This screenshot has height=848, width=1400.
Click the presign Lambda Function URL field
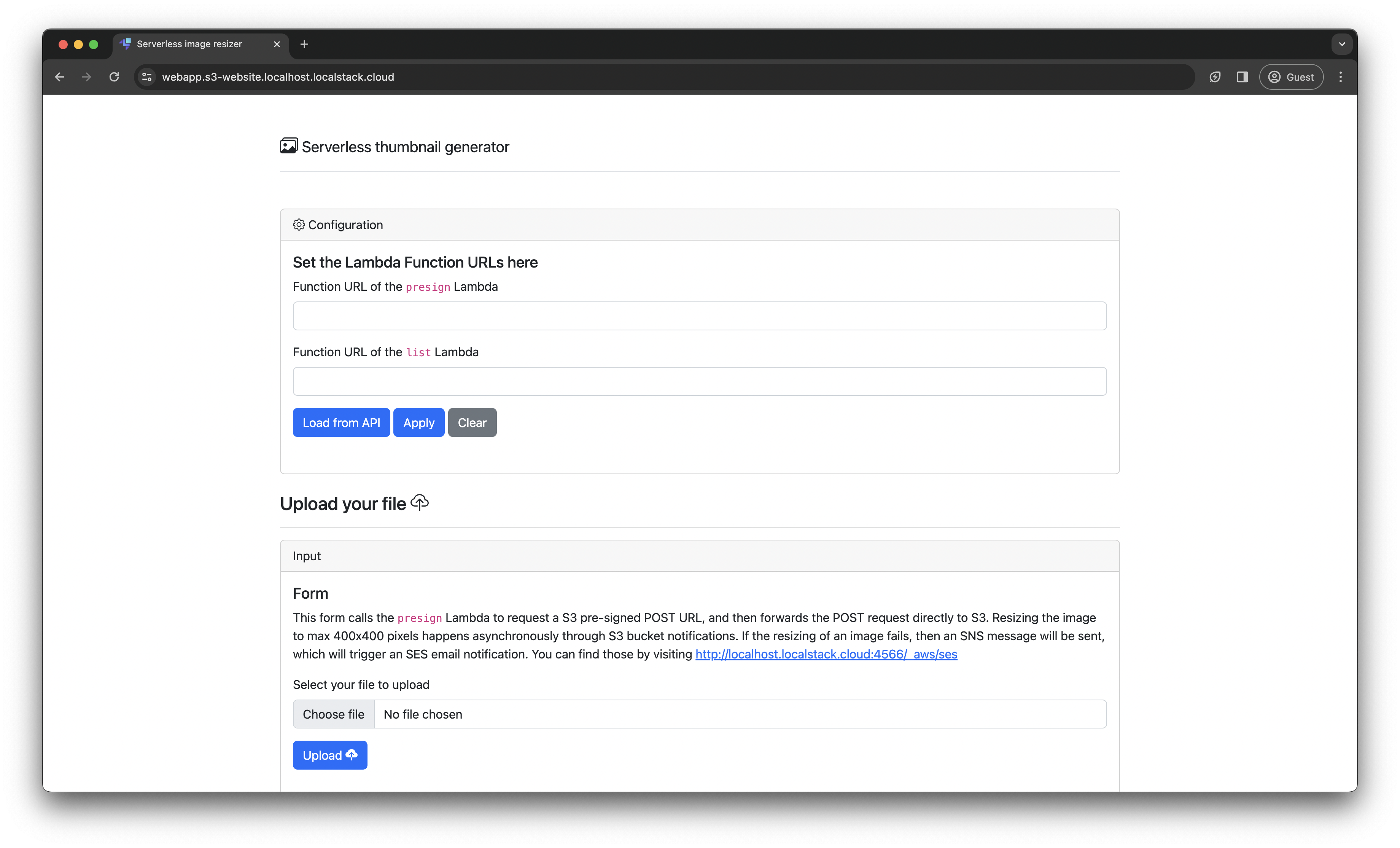(699, 316)
